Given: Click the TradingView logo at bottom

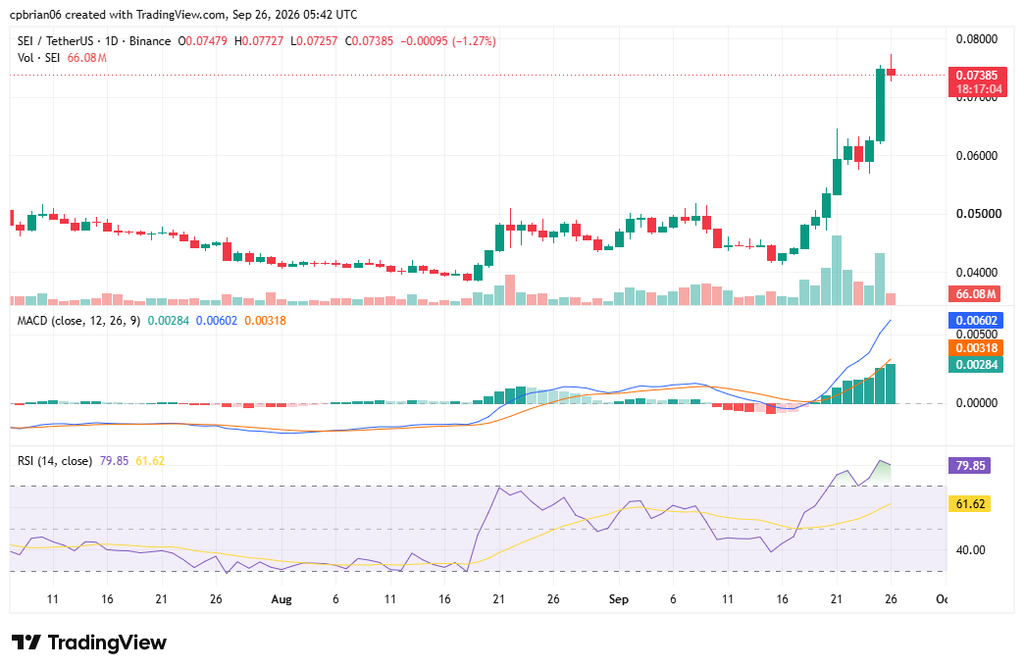Looking at the screenshot, I should [x=89, y=643].
